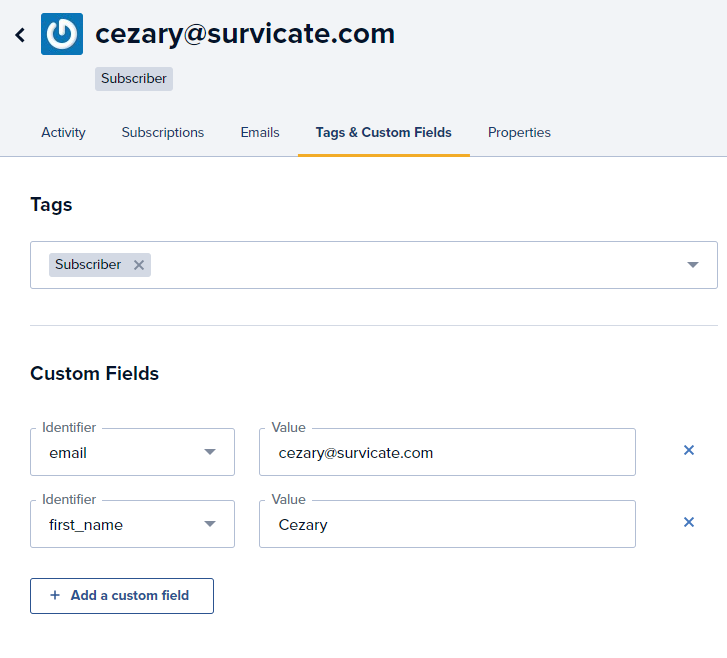Viewport: 727px width, 658px height.
Task: Go back using the left chevron arrow
Action: [x=20, y=35]
